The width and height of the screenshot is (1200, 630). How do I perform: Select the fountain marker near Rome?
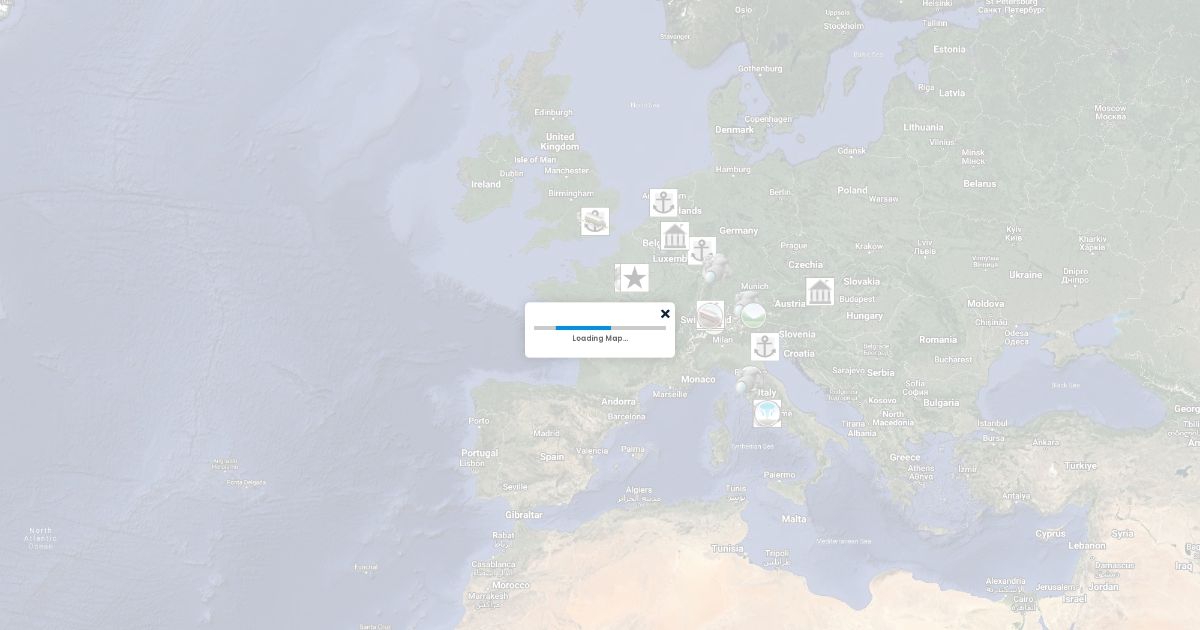click(x=767, y=413)
